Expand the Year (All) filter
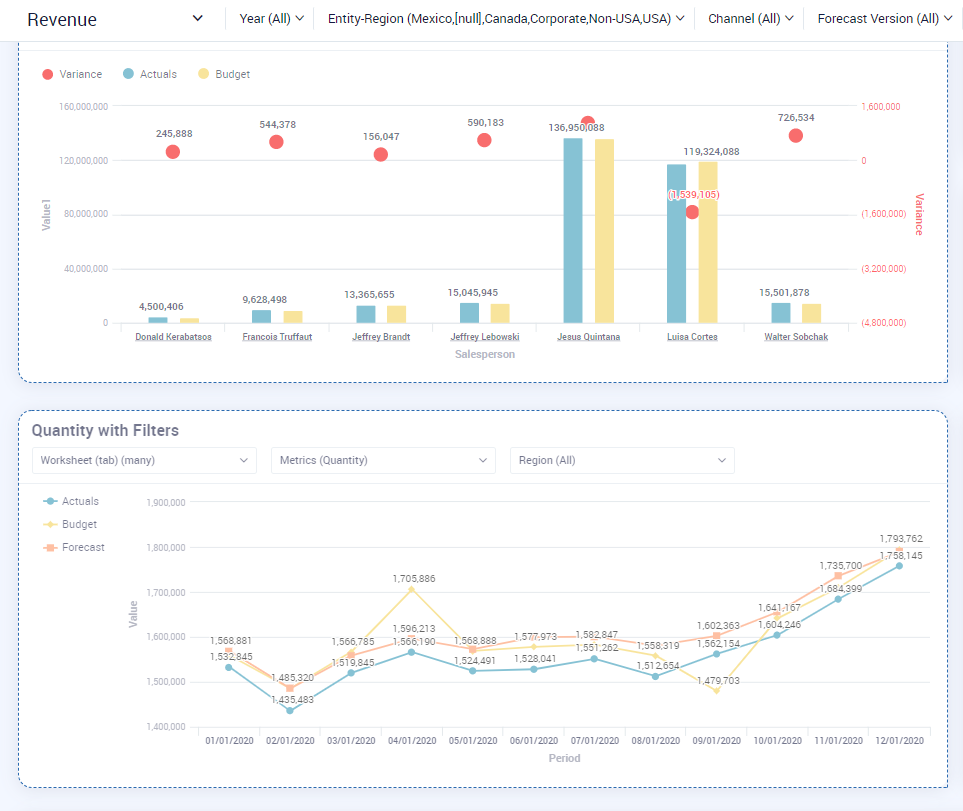Viewport: 963px width, 811px height. [x=272, y=19]
